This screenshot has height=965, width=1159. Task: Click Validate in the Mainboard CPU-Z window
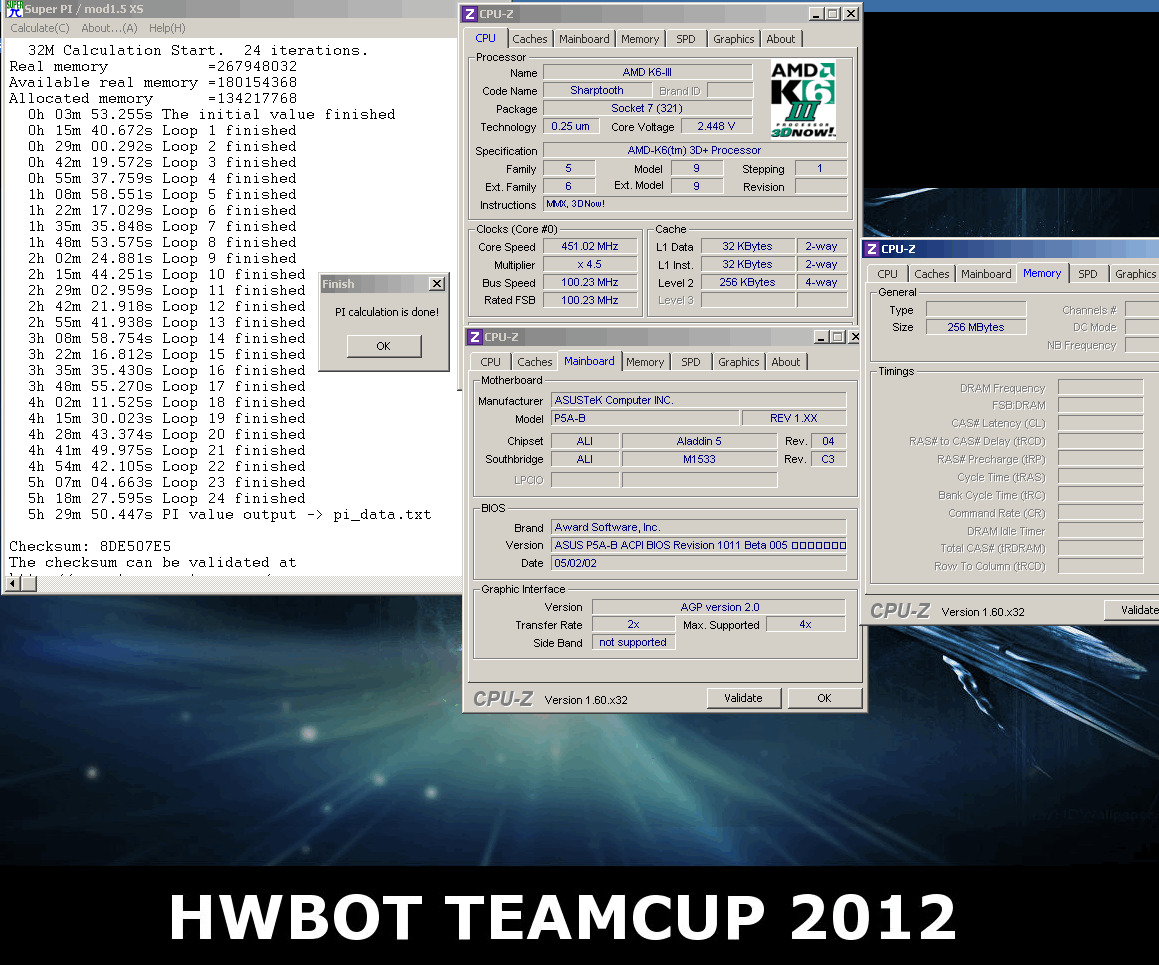(744, 698)
